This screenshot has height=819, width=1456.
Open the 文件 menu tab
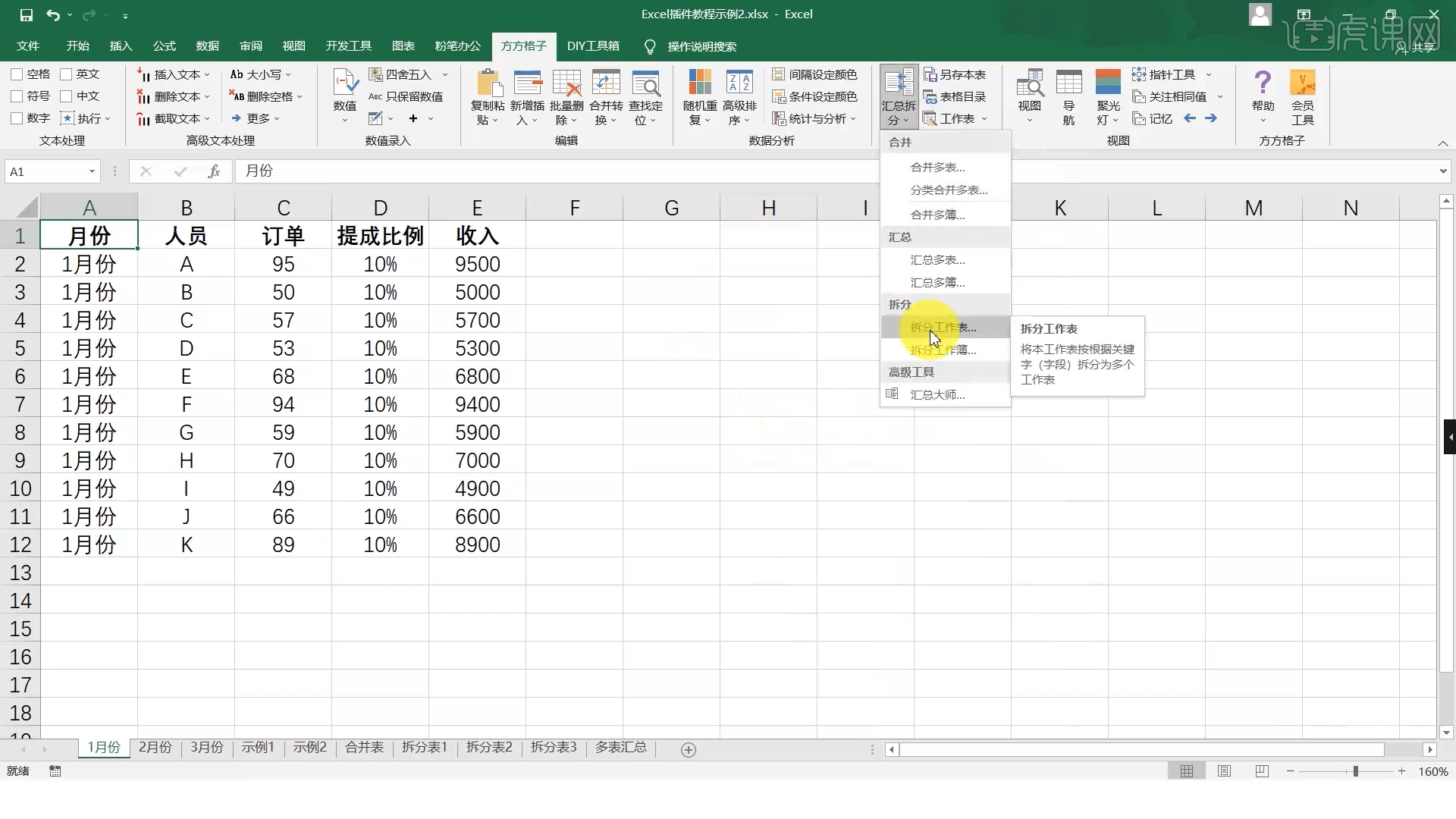[28, 46]
